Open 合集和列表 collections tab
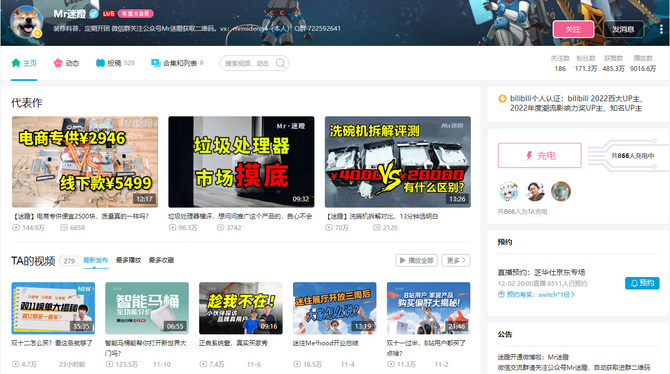Screen dimensions: 670x374 [x=177, y=63]
